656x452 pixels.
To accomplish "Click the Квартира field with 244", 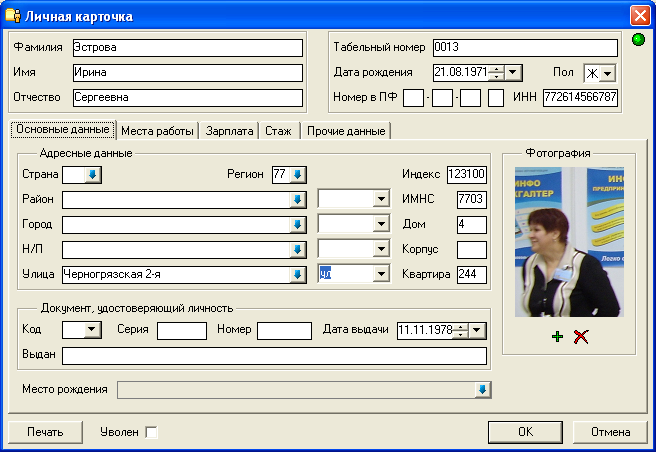I will (472, 275).
